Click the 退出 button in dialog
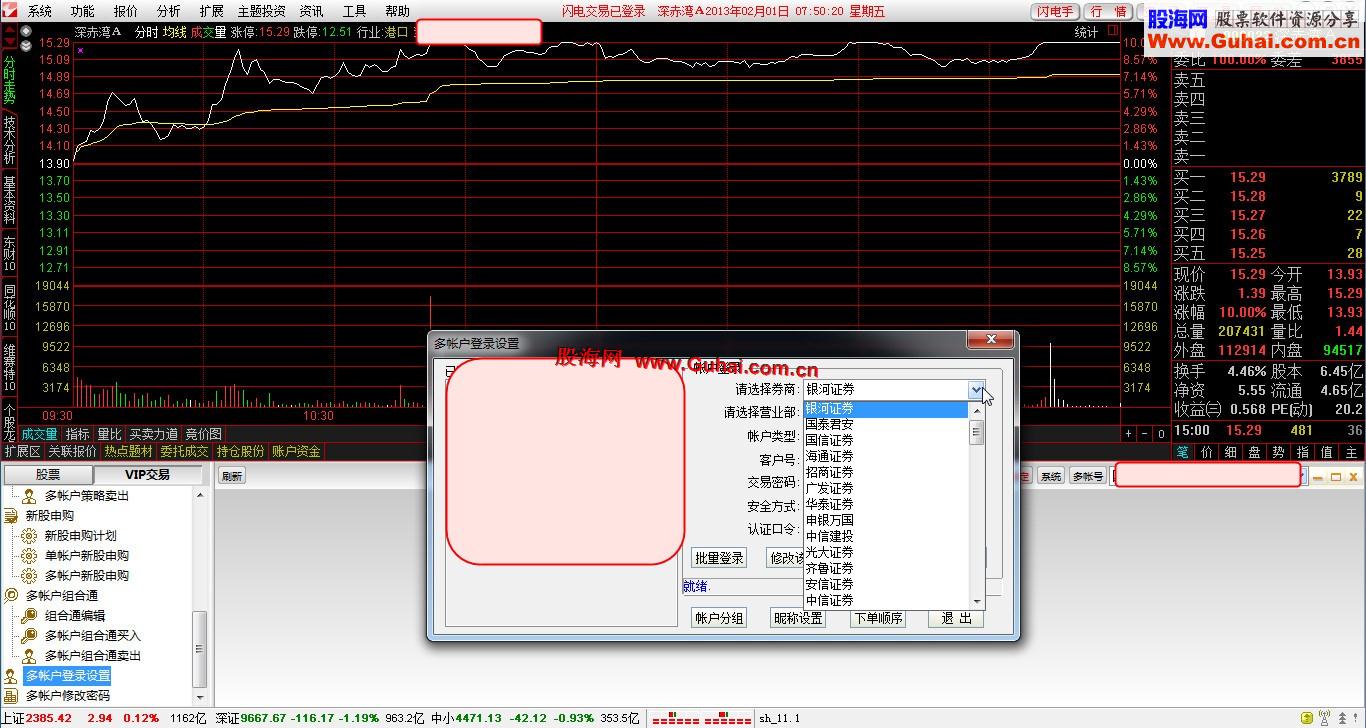The width and height of the screenshot is (1366, 728). (956, 618)
